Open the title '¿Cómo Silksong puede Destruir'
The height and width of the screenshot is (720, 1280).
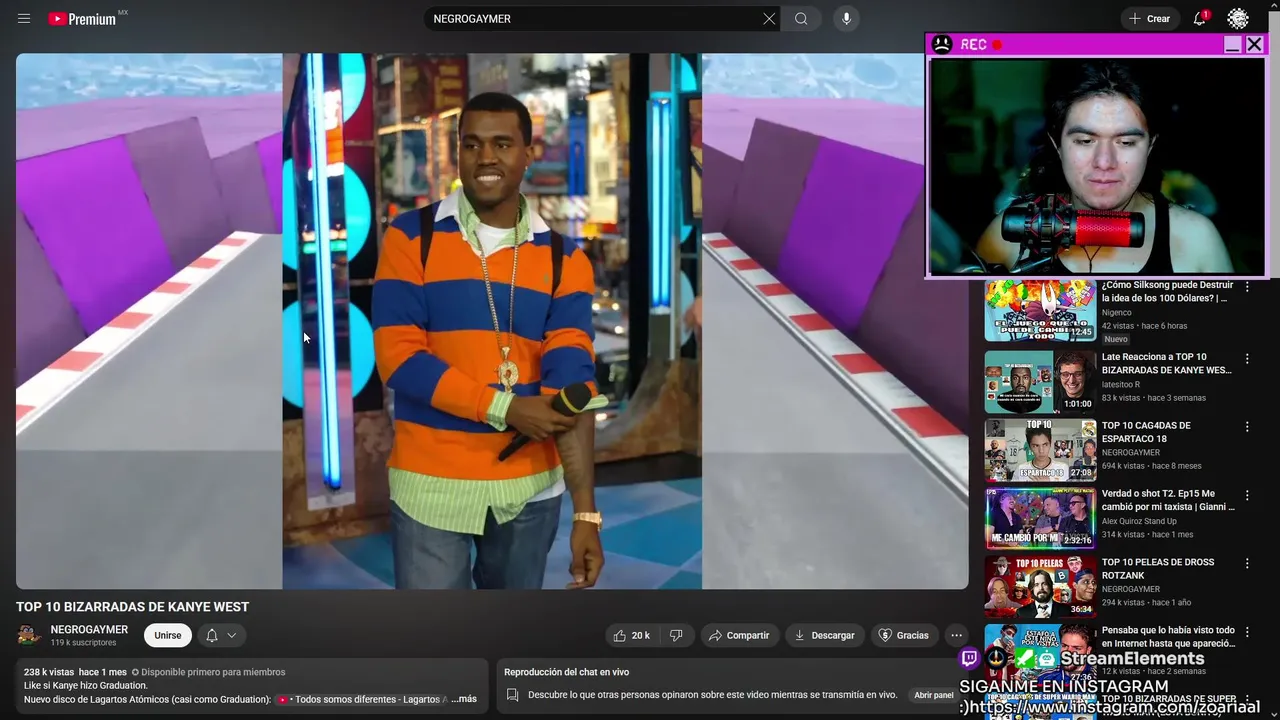pyautogui.click(x=1167, y=291)
